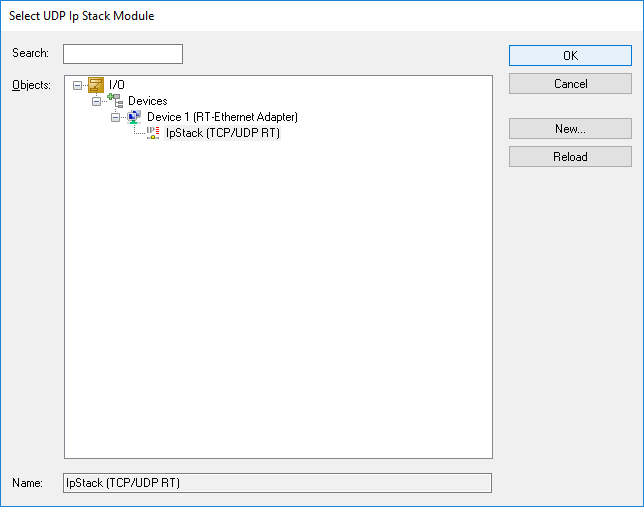
Task: Collapse the Devices tree node
Action: (96, 101)
